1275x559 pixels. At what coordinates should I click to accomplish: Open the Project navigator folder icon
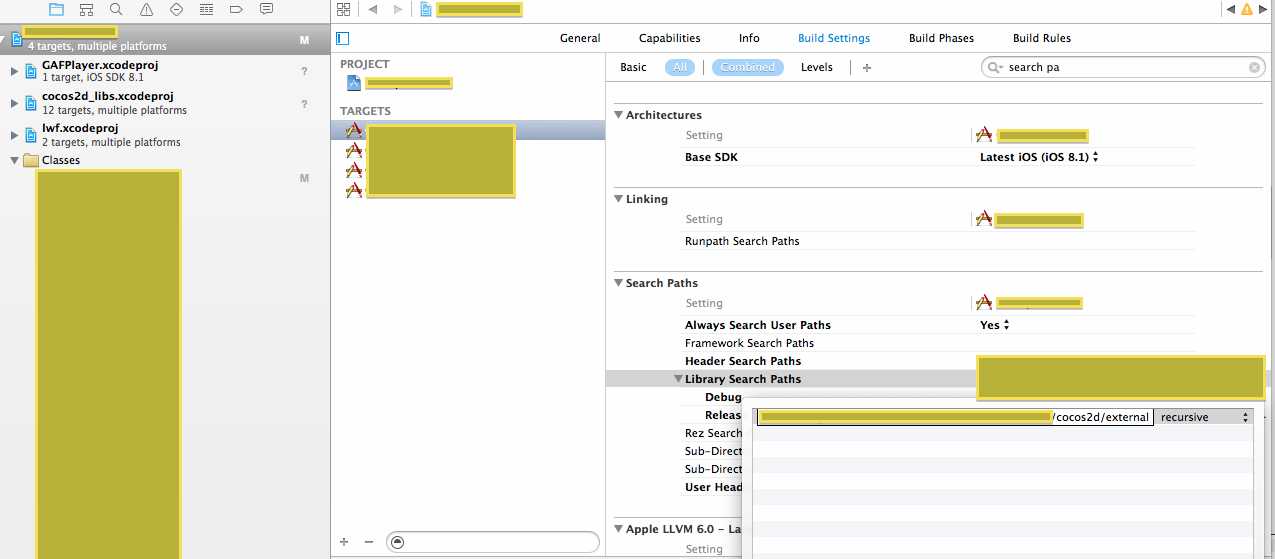(x=56, y=9)
